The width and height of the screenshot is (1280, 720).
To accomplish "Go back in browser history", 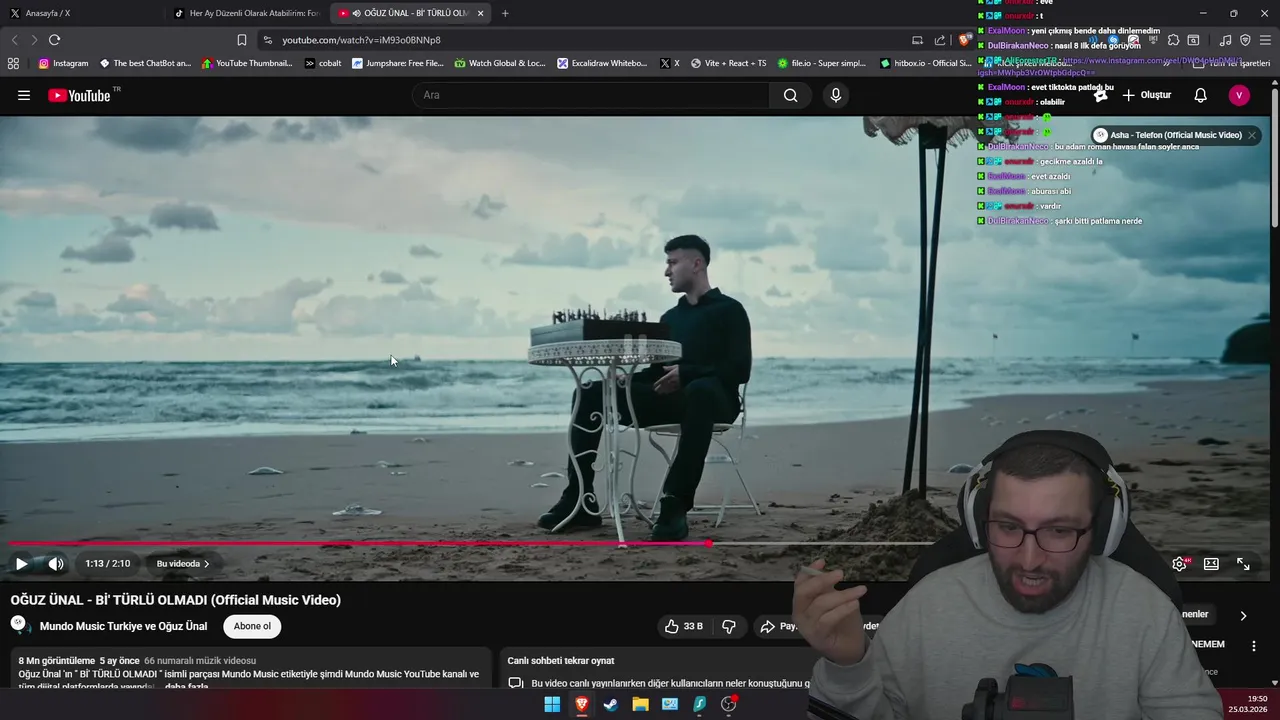I will click(14, 40).
